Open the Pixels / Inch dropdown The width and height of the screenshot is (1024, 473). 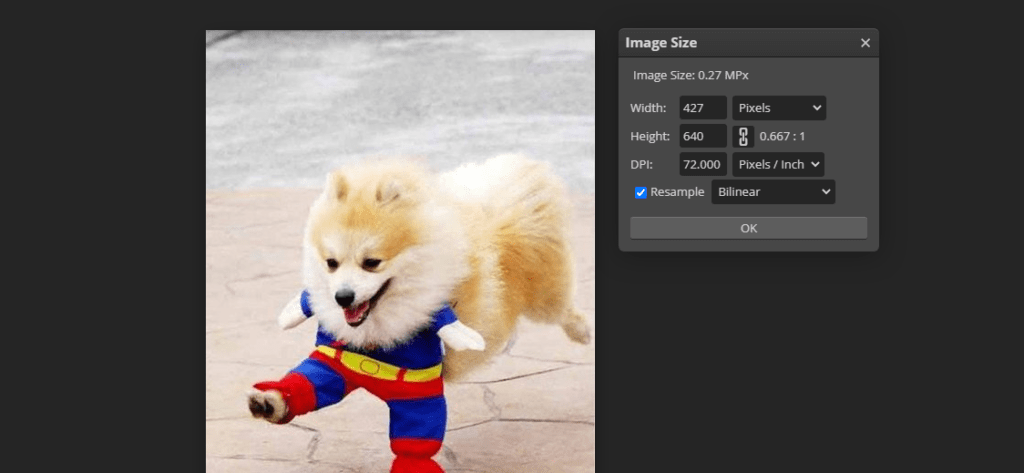tap(778, 164)
